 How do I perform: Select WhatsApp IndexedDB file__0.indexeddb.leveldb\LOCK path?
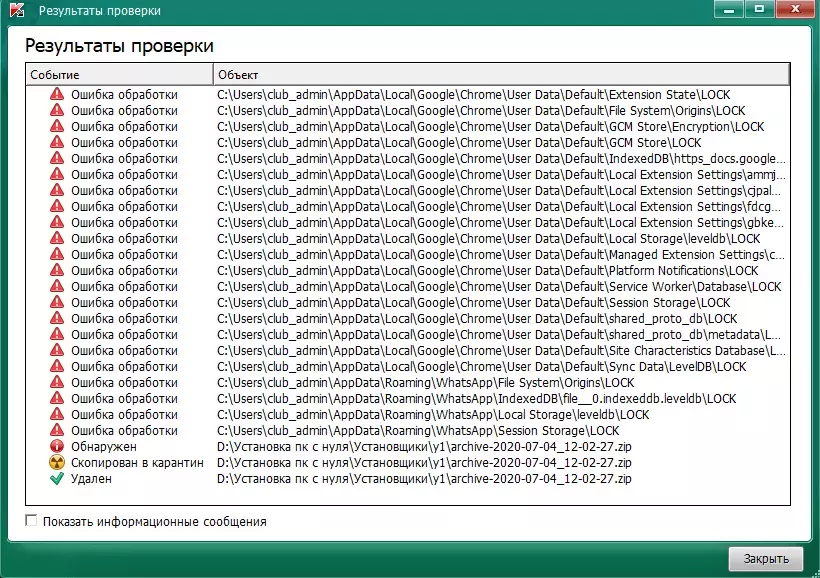click(476, 399)
